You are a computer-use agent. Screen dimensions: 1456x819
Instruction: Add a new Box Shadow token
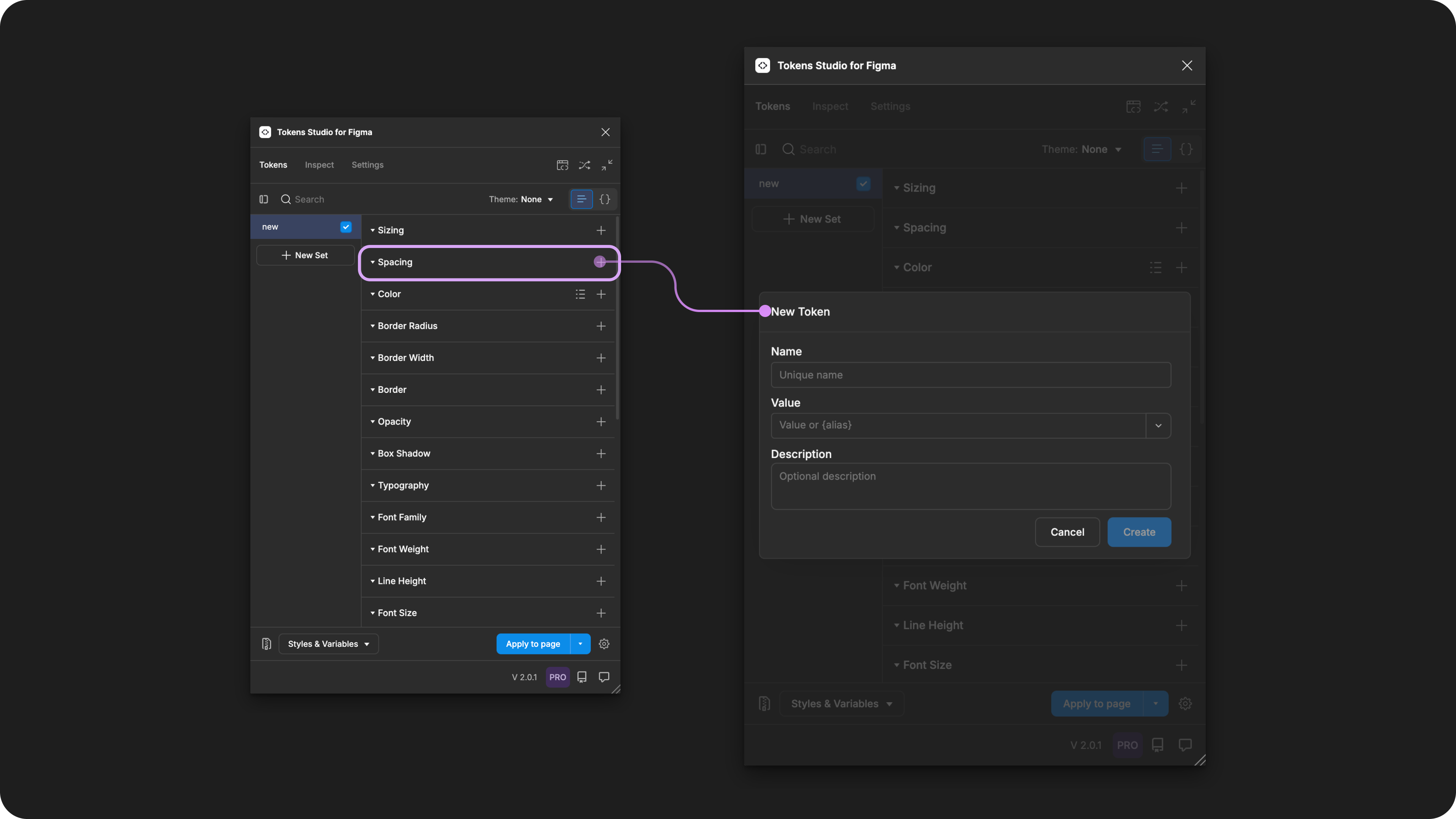coord(601,454)
